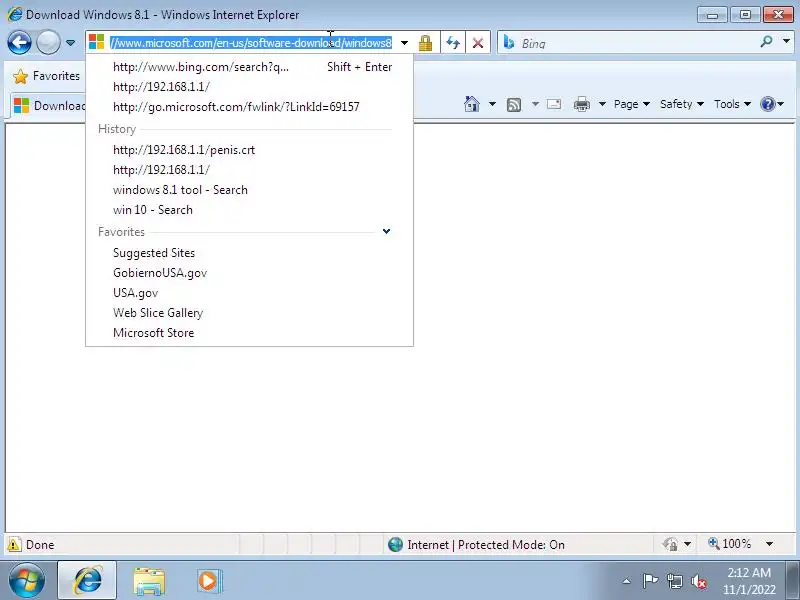The height and width of the screenshot is (600, 800).
Task: Open the search provider dropdown arrow
Action: [x=786, y=42]
